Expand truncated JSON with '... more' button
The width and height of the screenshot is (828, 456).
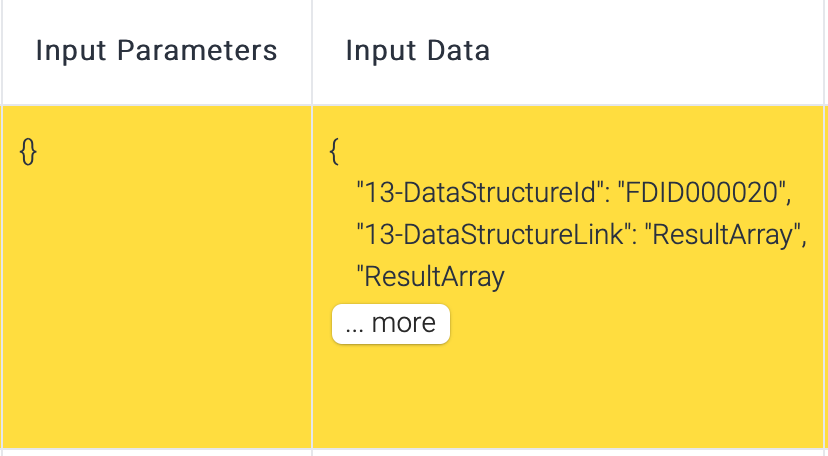391,324
